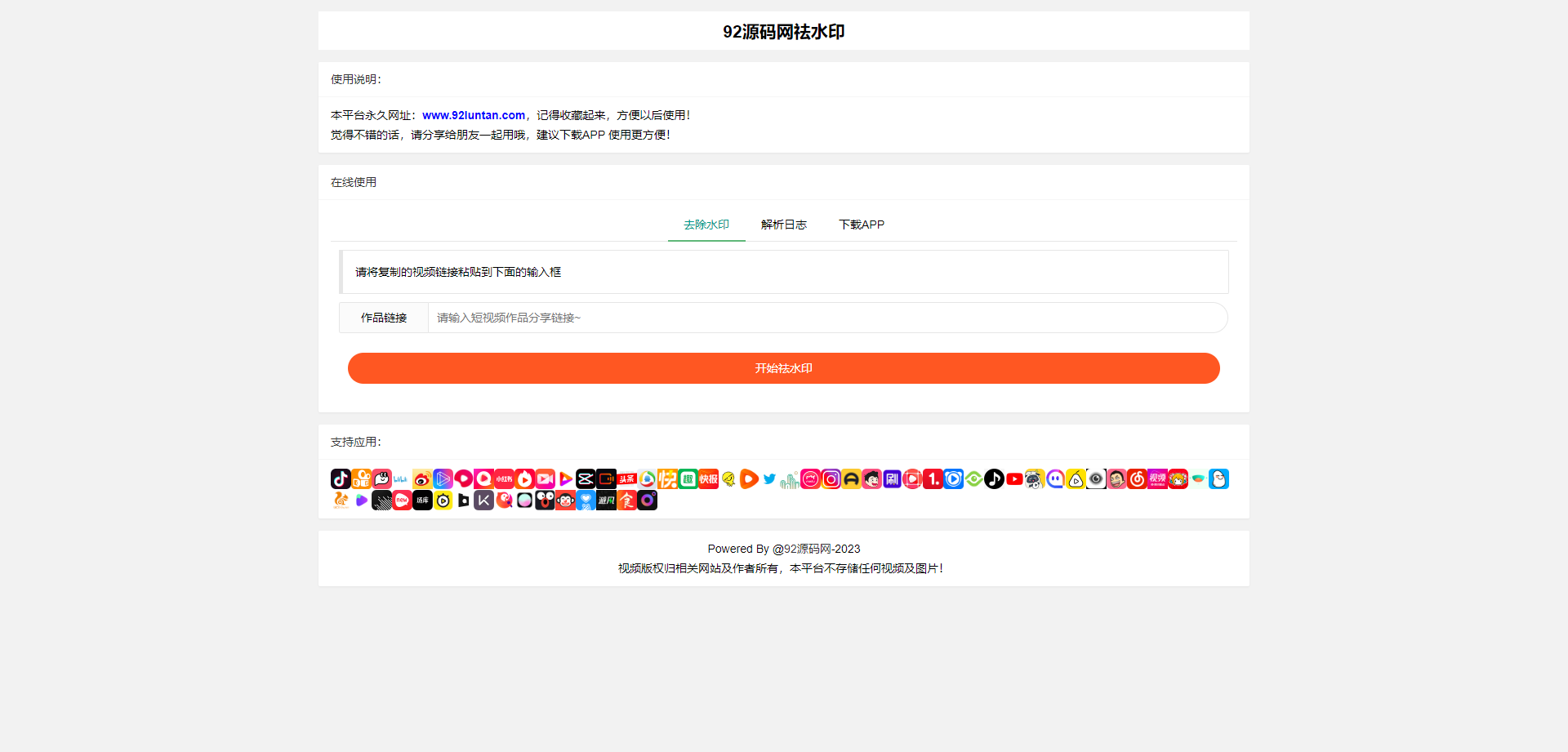Click the 支持应用 section heading
The height and width of the screenshot is (752, 1568).
coord(356,442)
